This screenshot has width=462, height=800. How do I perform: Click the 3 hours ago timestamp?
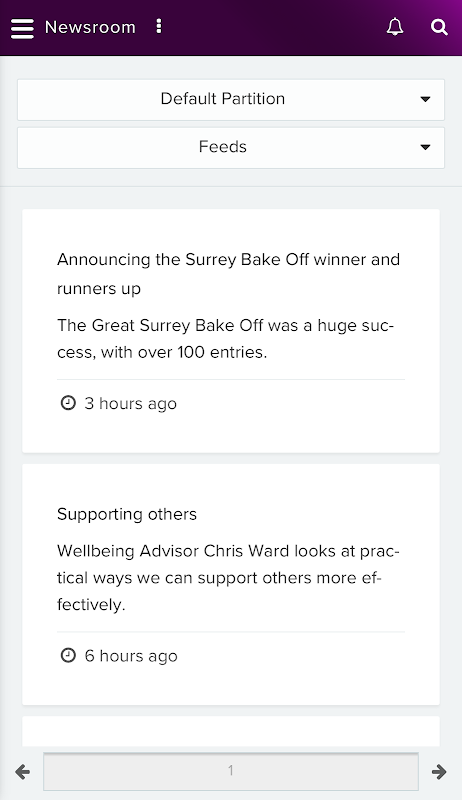point(131,404)
